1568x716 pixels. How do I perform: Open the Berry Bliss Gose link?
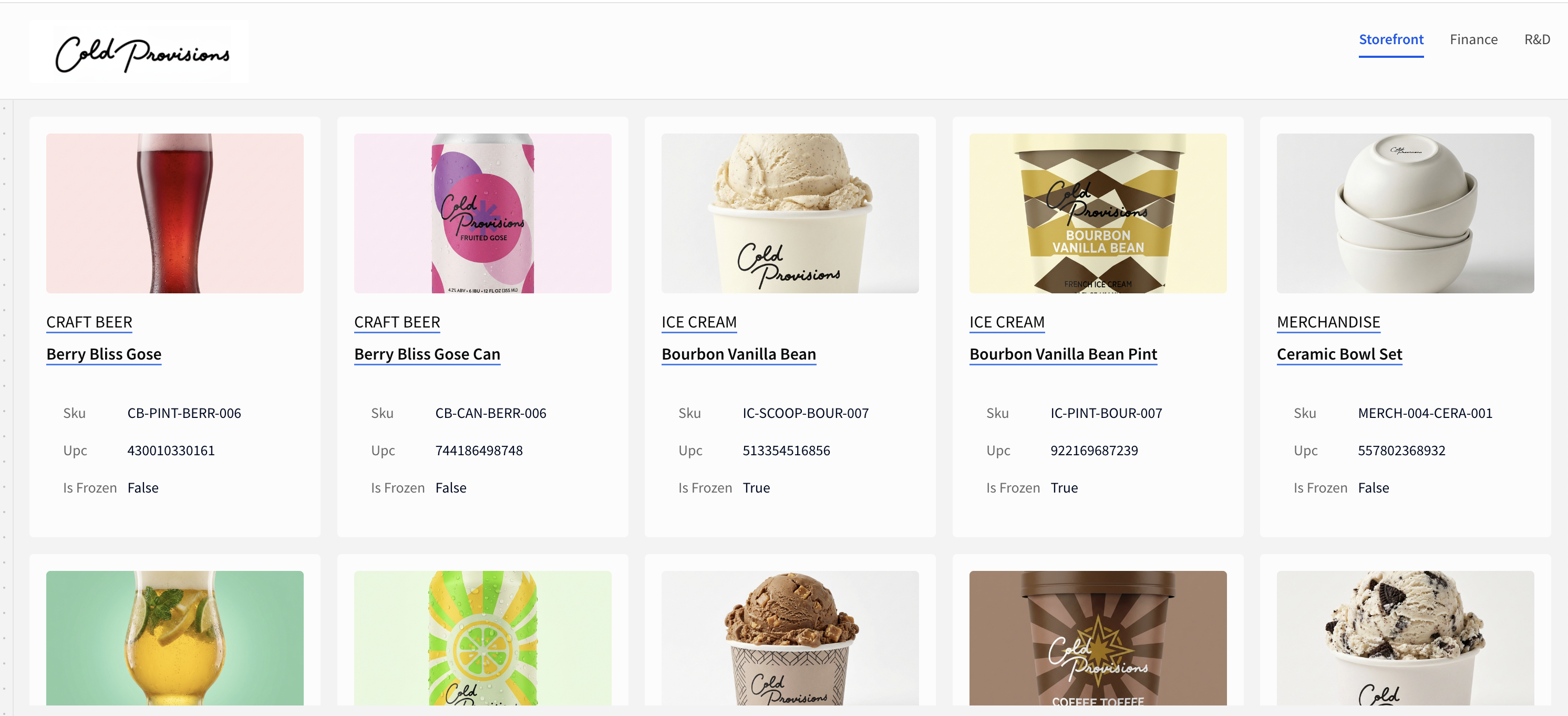point(104,354)
